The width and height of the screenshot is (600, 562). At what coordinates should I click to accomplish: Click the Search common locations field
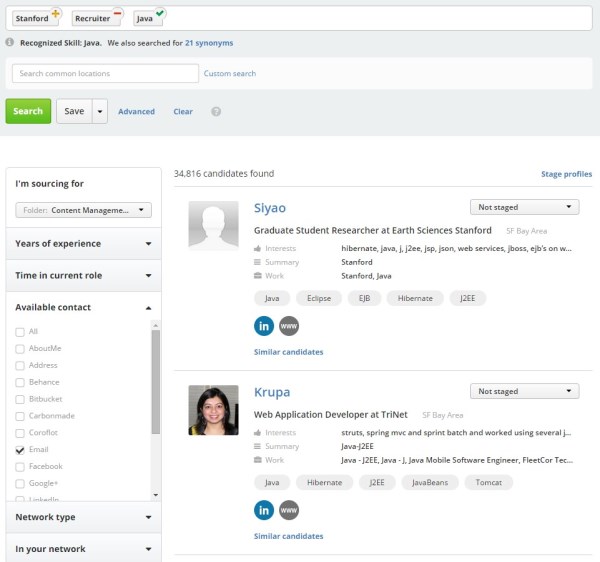(105, 73)
